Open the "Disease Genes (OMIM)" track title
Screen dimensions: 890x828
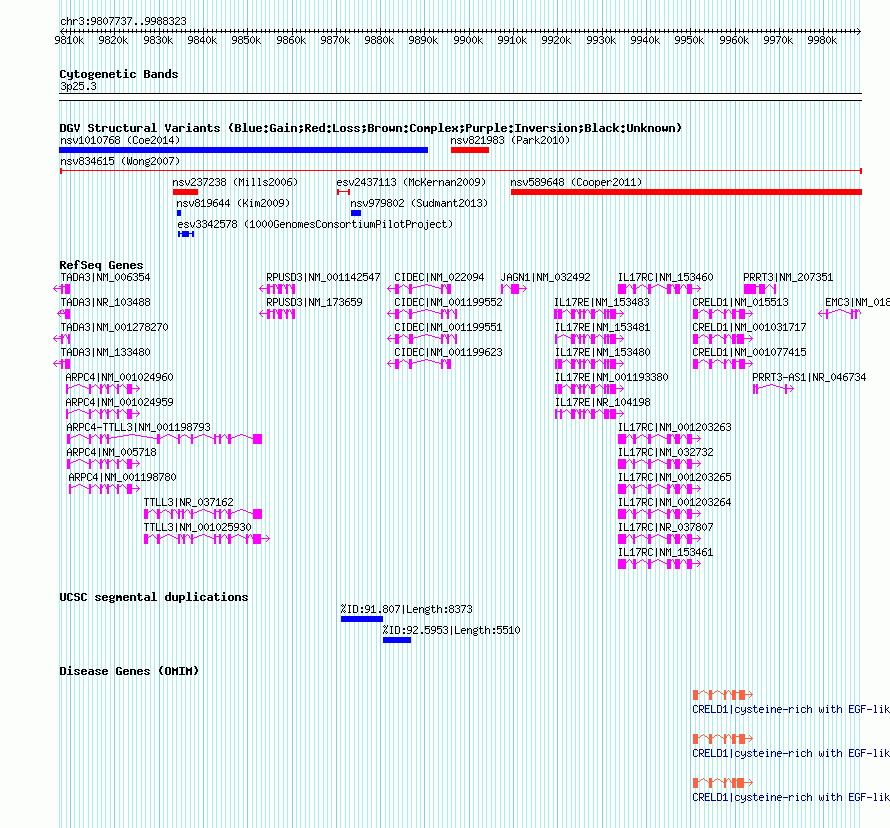(x=129, y=671)
